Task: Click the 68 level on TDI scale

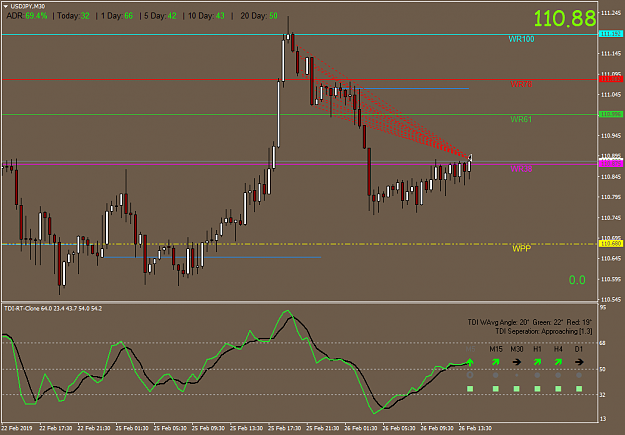Action: point(603,343)
